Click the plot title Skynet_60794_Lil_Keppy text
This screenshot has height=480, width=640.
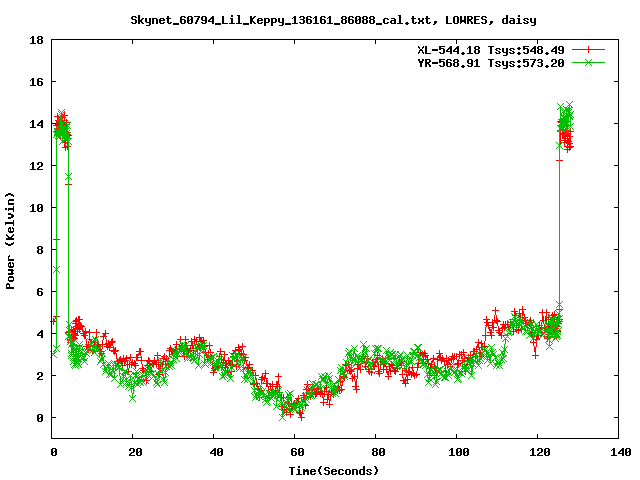(x=333, y=20)
